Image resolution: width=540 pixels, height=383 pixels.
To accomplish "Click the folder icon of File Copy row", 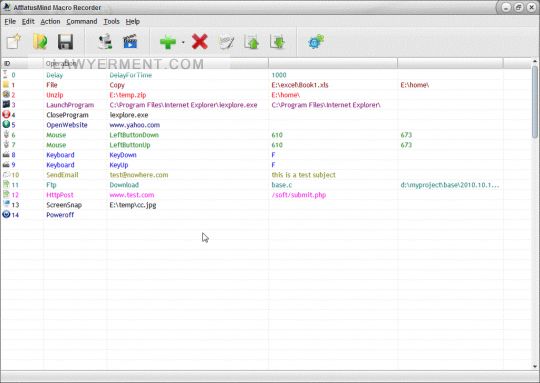I will (6, 84).
